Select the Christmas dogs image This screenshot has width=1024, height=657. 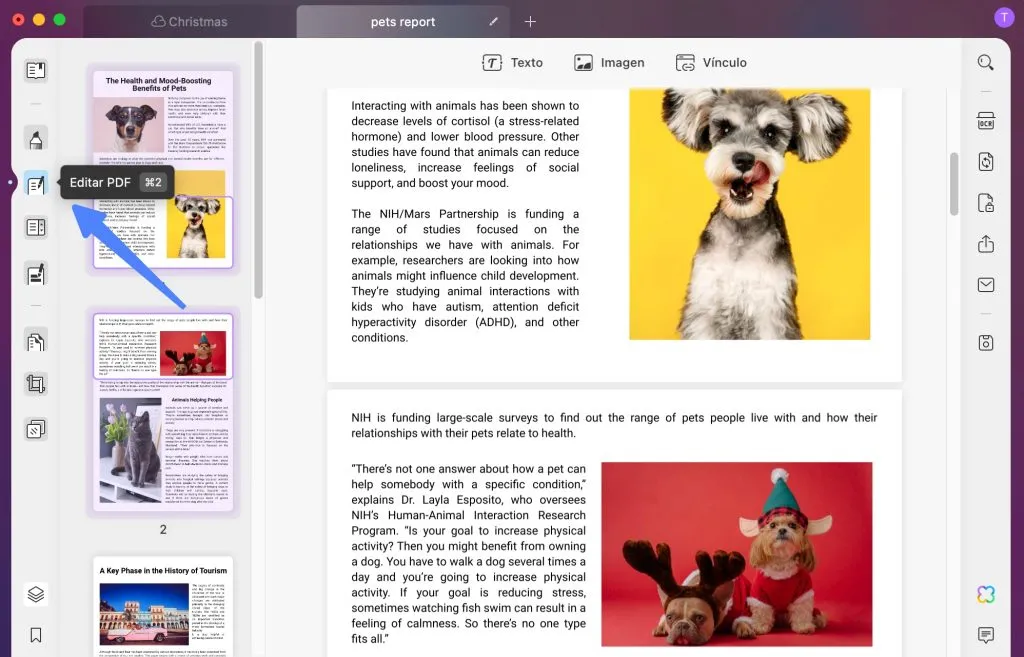[737, 554]
